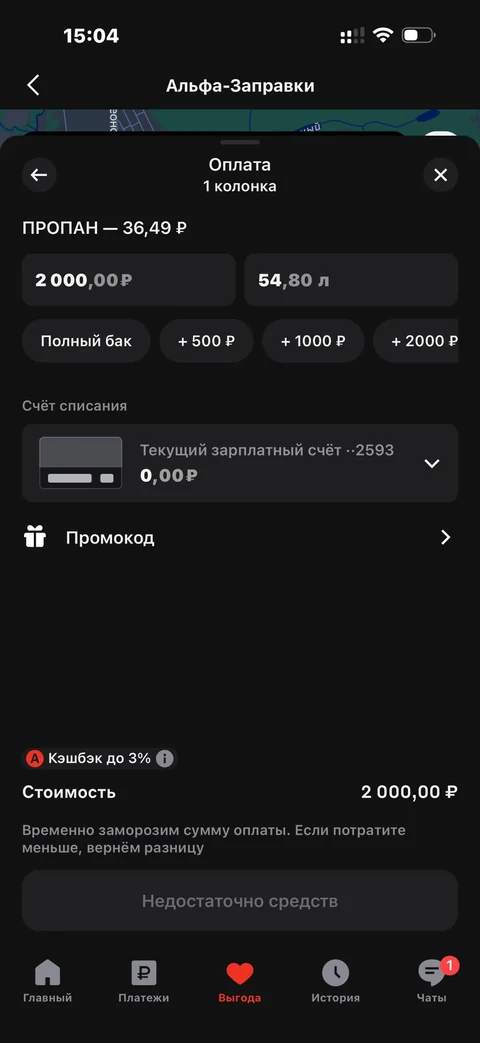480x1043 pixels.
Task: Choose the Полный бак option
Action: [x=86, y=341]
